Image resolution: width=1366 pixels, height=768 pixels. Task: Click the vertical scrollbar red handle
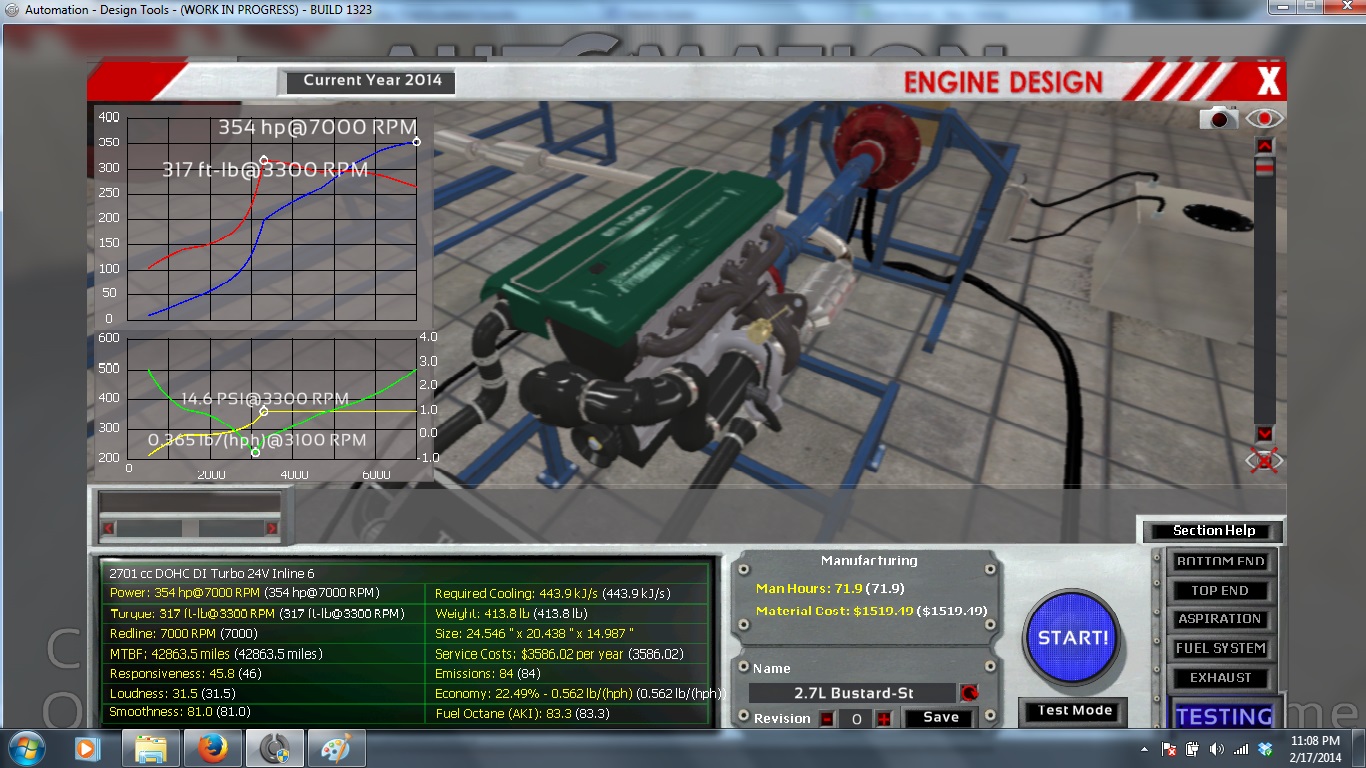point(1265,167)
